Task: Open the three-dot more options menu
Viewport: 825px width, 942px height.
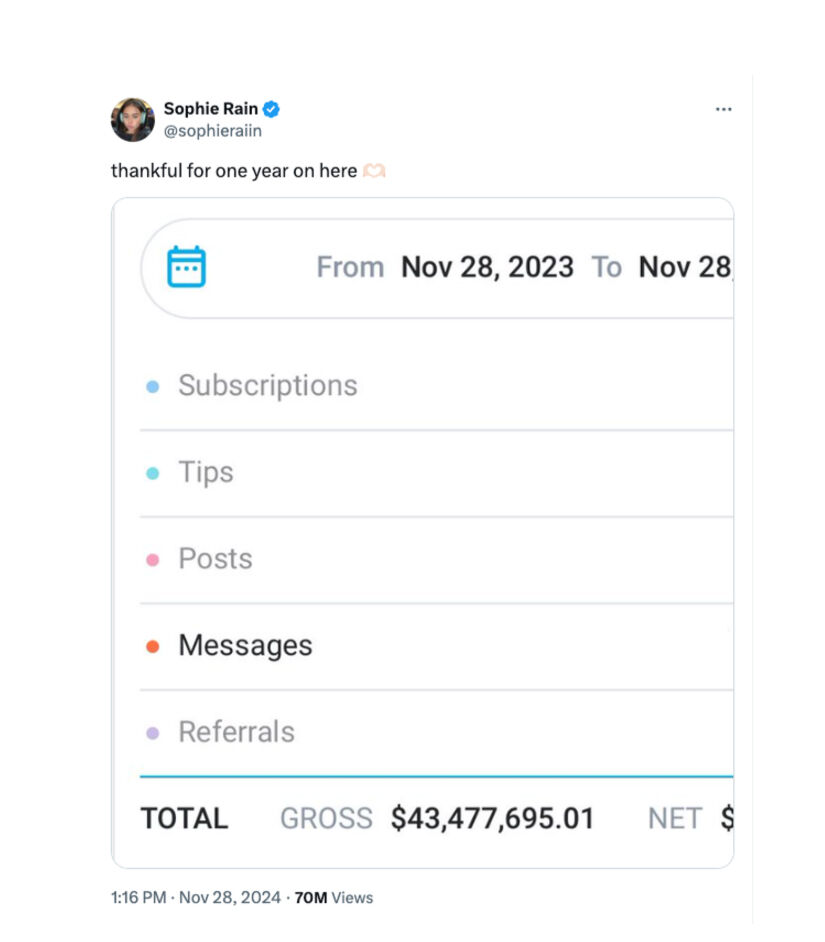Action: tap(724, 110)
